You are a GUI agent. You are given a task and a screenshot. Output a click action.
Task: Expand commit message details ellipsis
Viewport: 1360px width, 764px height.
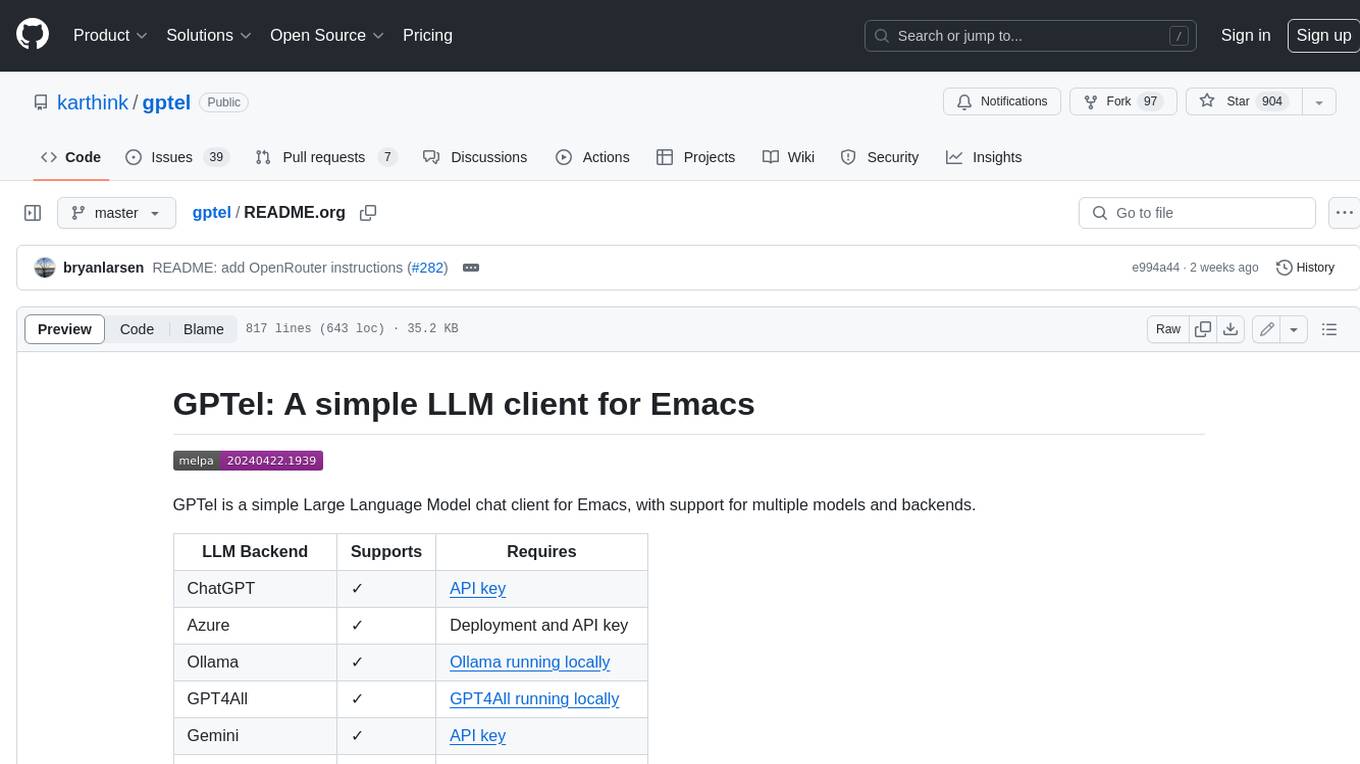point(471,268)
